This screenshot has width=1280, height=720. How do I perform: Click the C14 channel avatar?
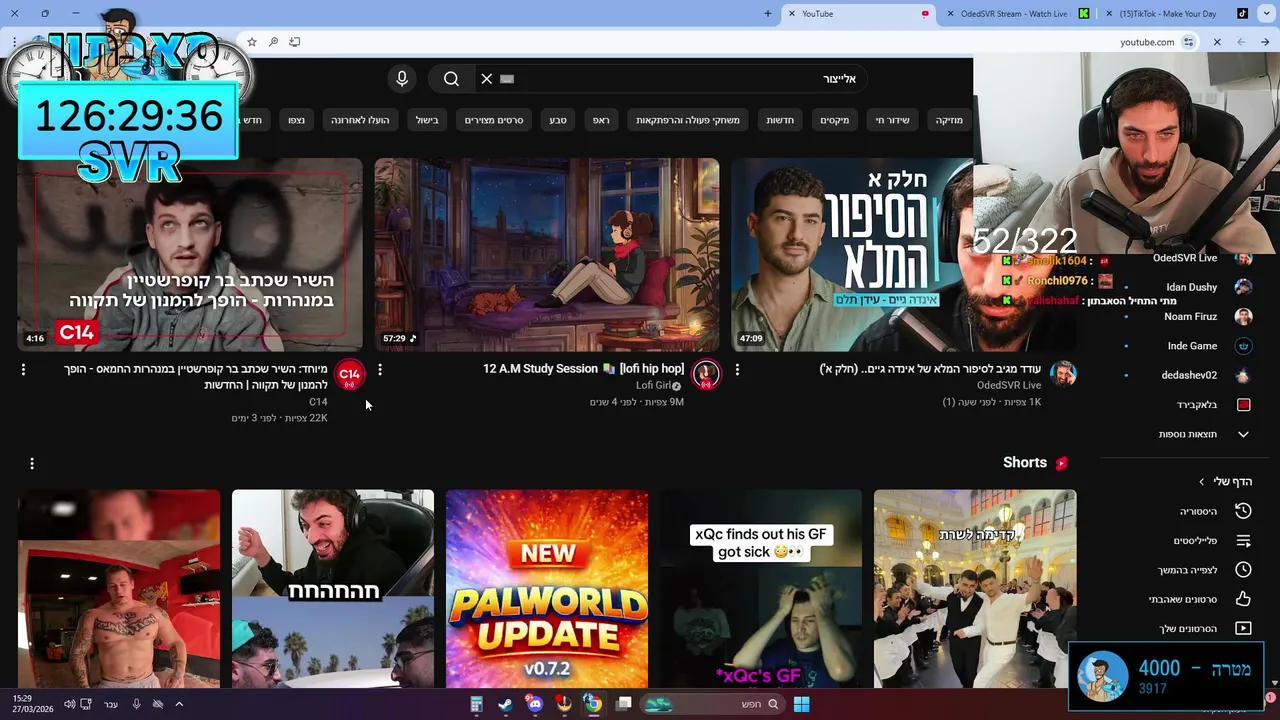tap(349, 375)
